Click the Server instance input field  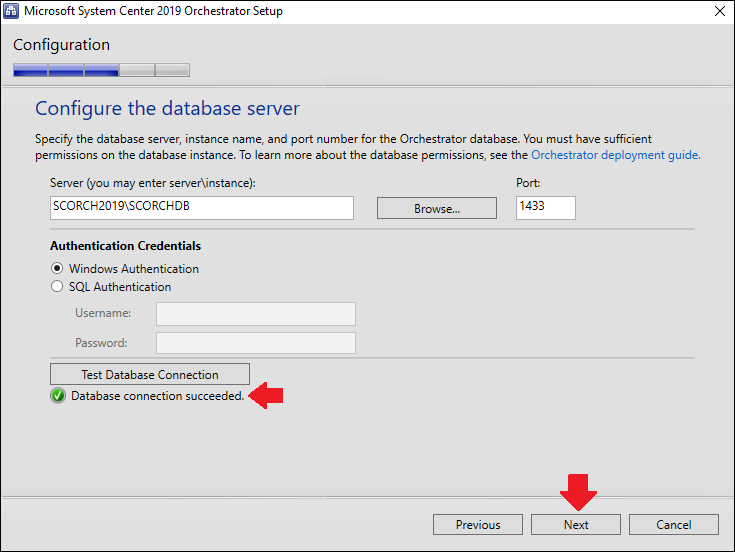tap(202, 208)
